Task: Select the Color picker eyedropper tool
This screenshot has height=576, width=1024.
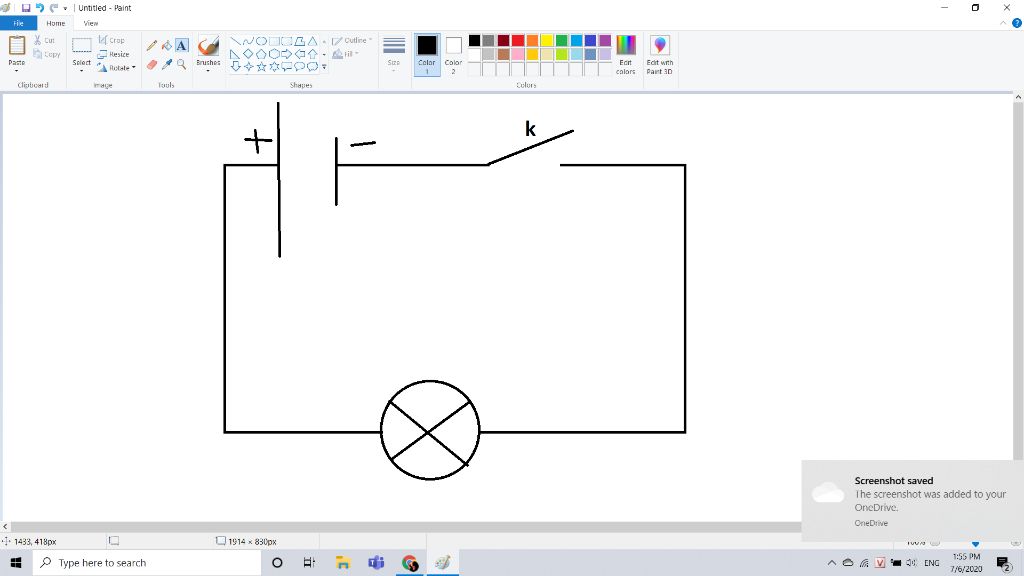Action: [167, 64]
